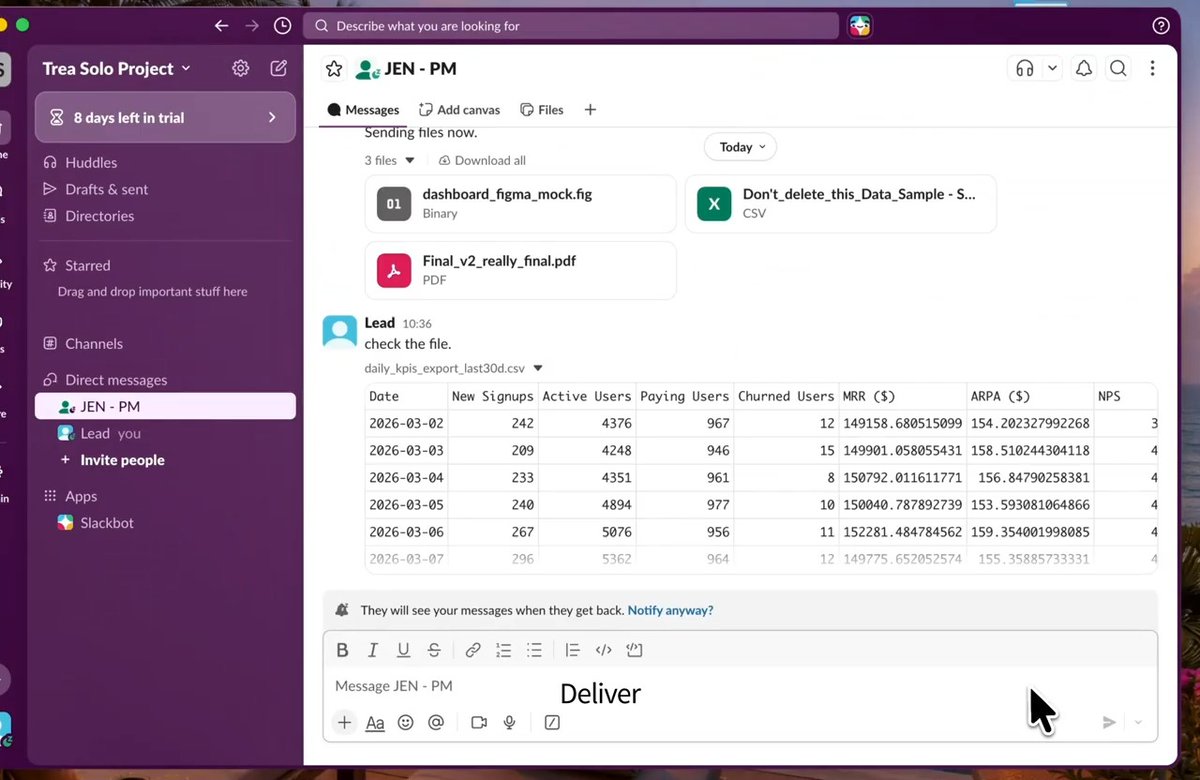The image size is (1200, 780).
Task: Open the Add canvas tab
Action: (x=459, y=110)
